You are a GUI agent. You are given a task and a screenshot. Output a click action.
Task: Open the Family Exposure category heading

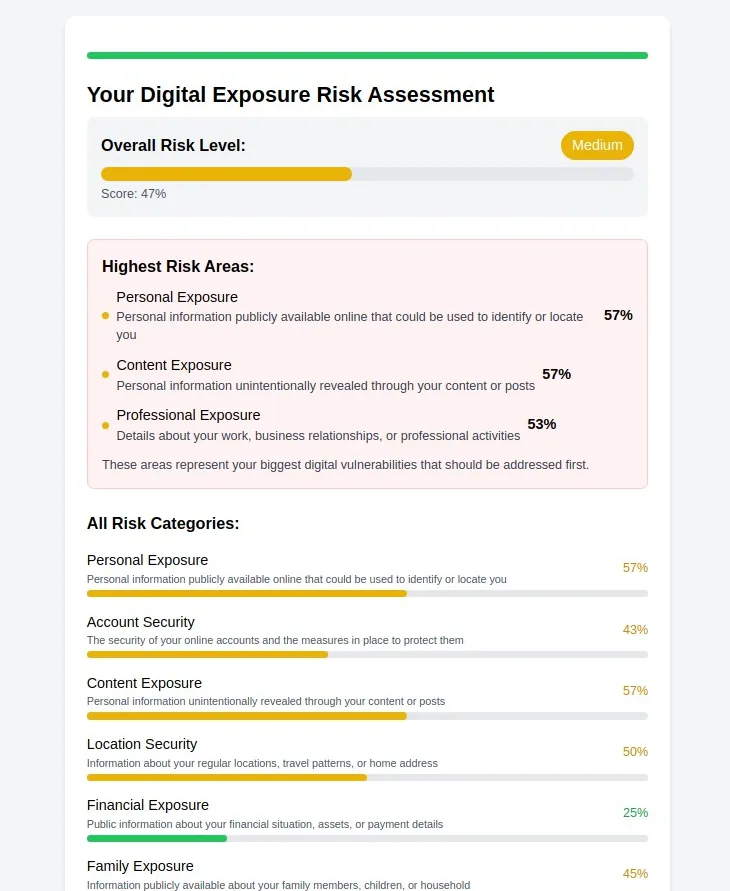(140, 866)
